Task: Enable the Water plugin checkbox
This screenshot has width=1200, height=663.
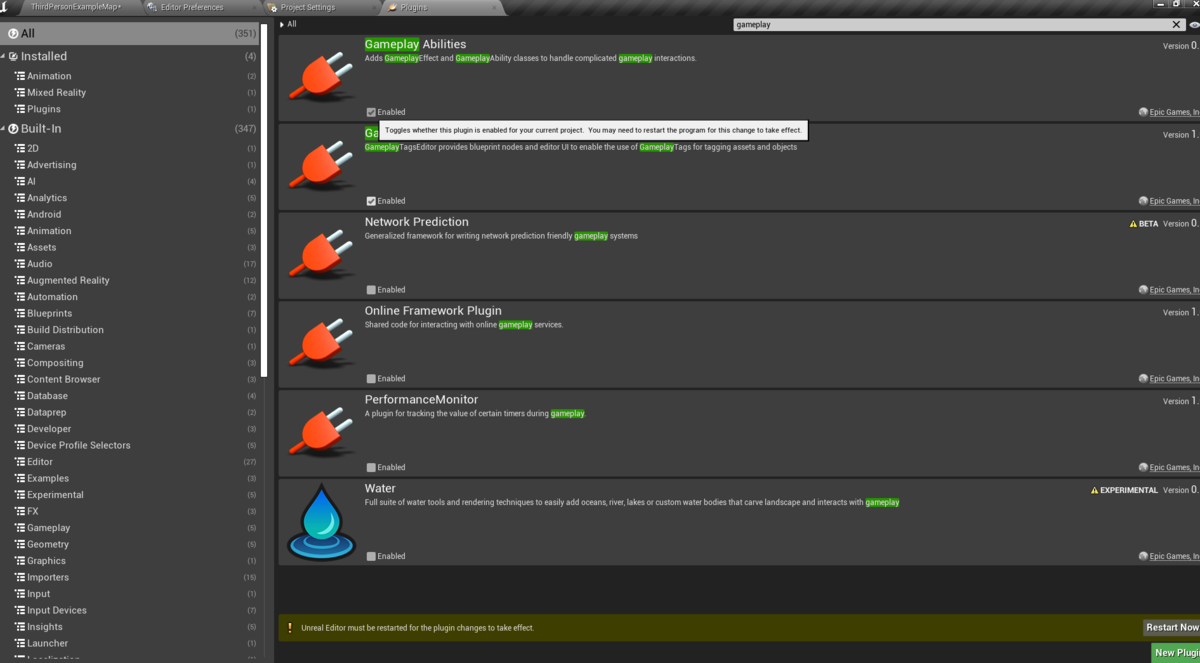Action: [371, 556]
